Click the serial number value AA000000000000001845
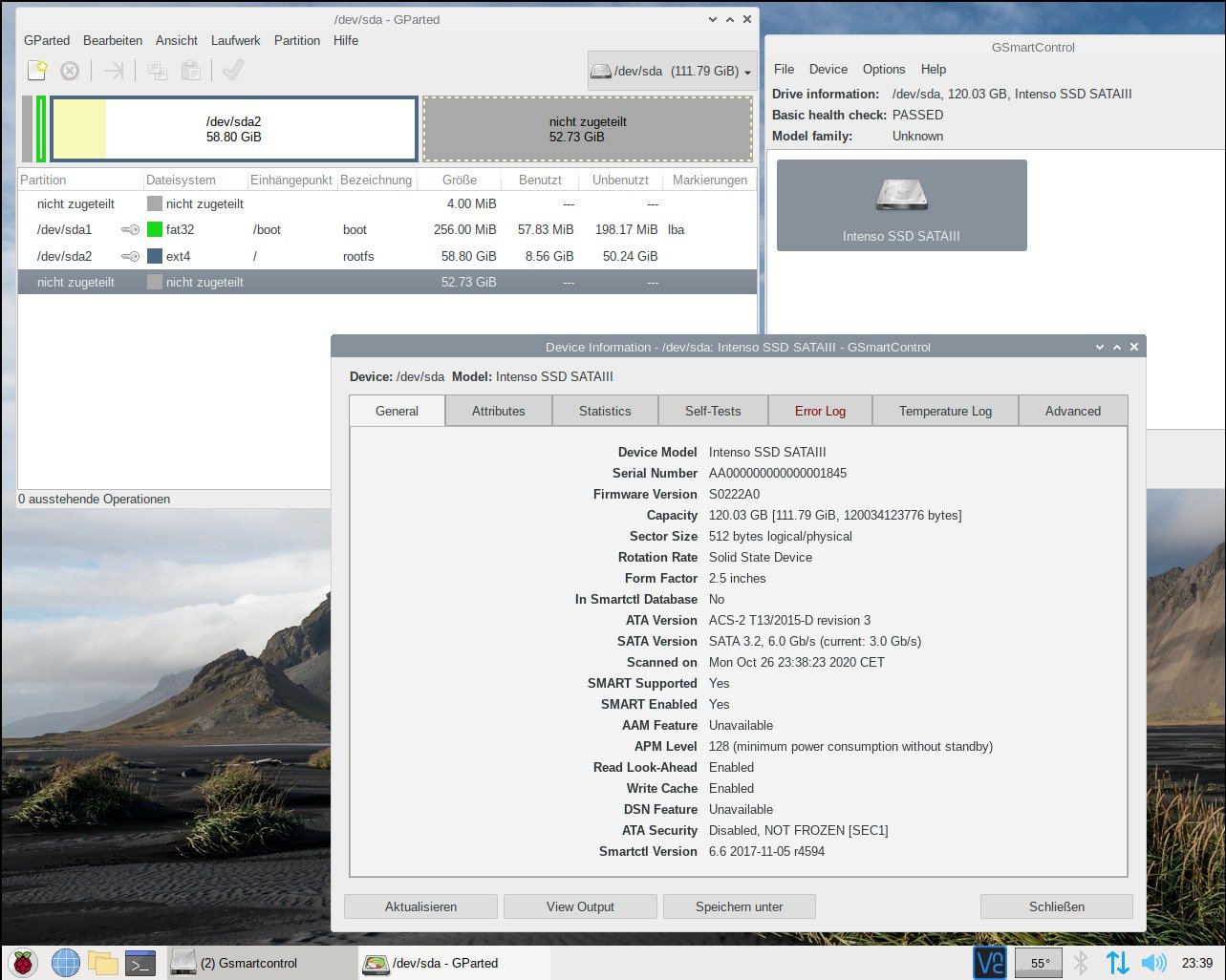The image size is (1226, 980). coord(778,473)
